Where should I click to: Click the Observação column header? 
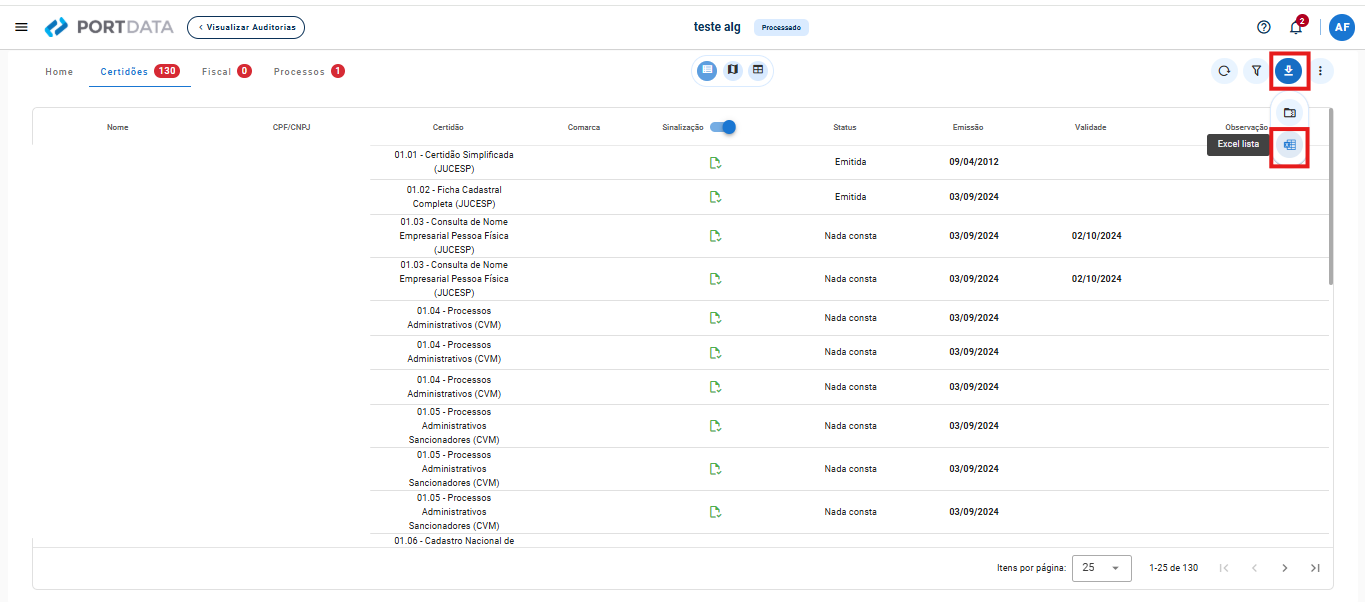click(x=1246, y=127)
